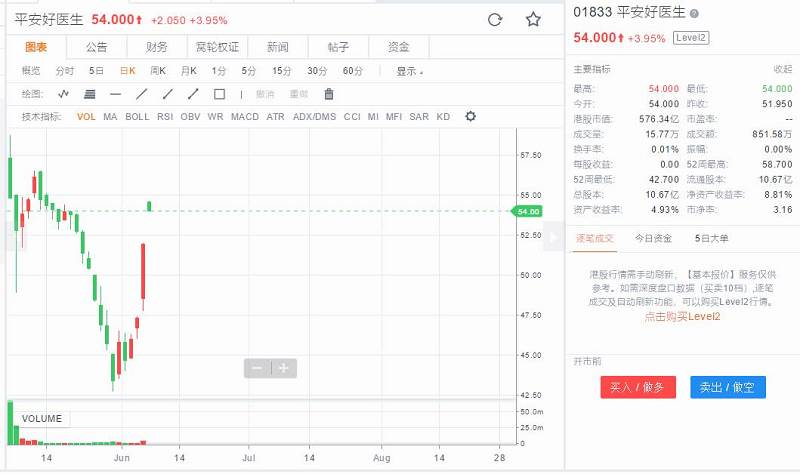Select the parallel lines drawing tool
Screen dimensions: 800x474
(90, 94)
